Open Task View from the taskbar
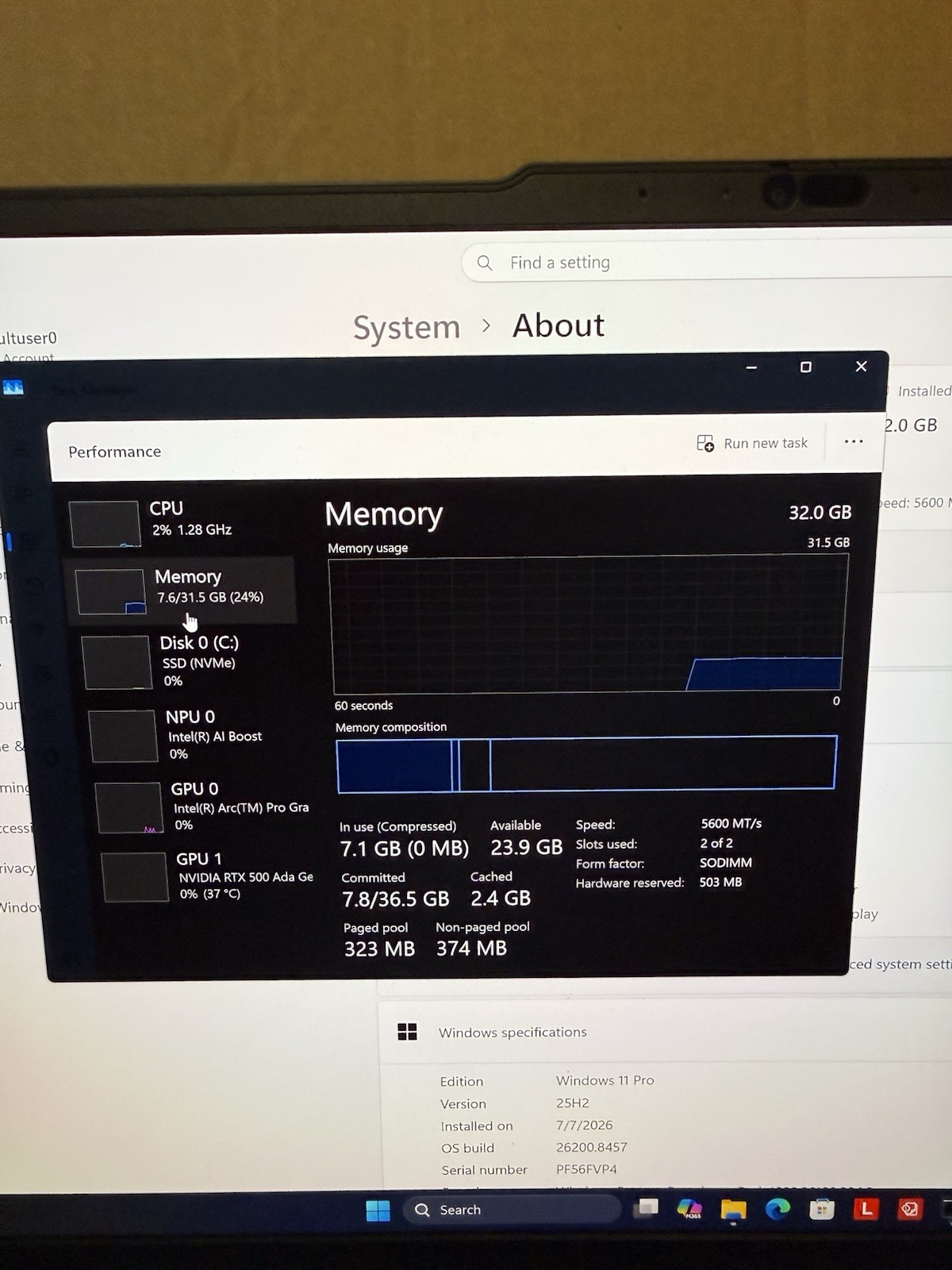Viewport: 952px width, 1270px height. click(x=648, y=1208)
